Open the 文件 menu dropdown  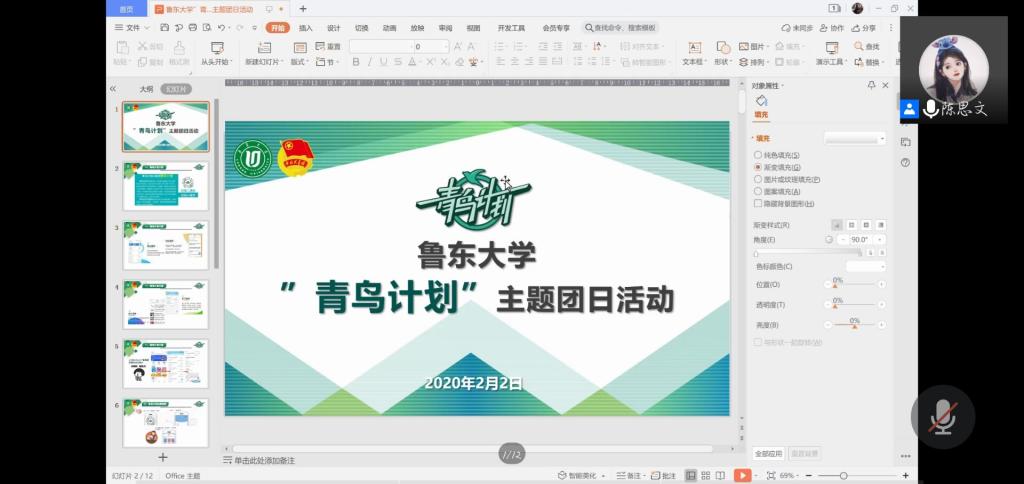click(133, 28)
